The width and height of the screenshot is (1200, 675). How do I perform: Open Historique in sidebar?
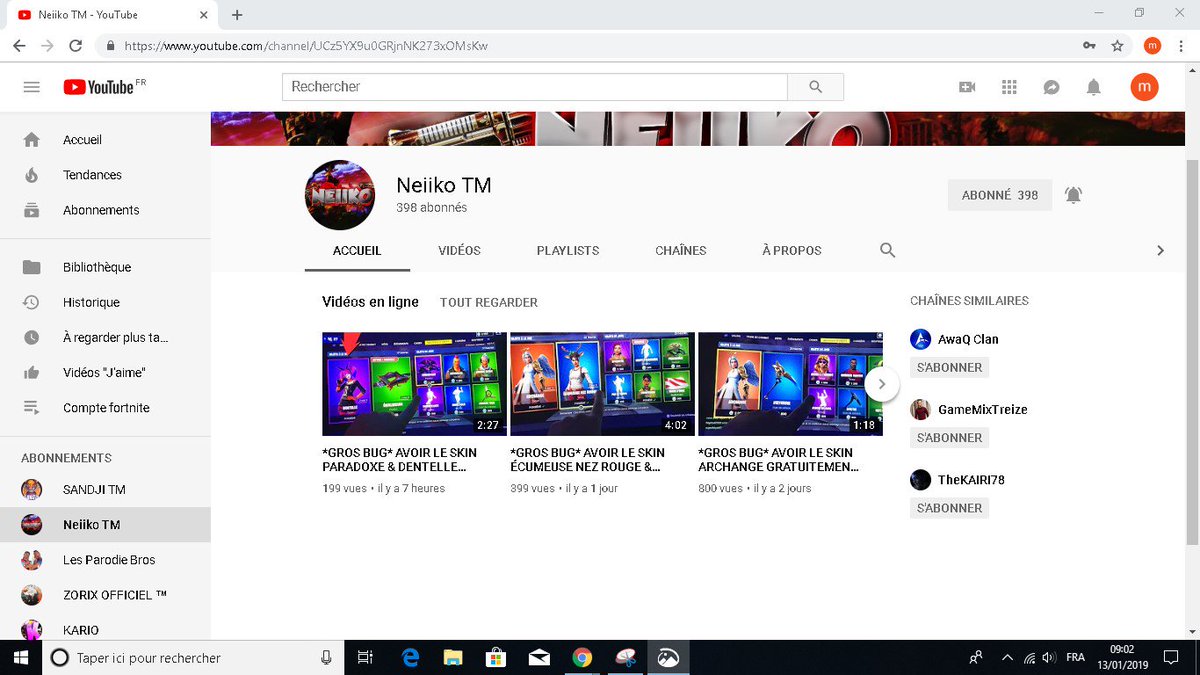[105, 302]
